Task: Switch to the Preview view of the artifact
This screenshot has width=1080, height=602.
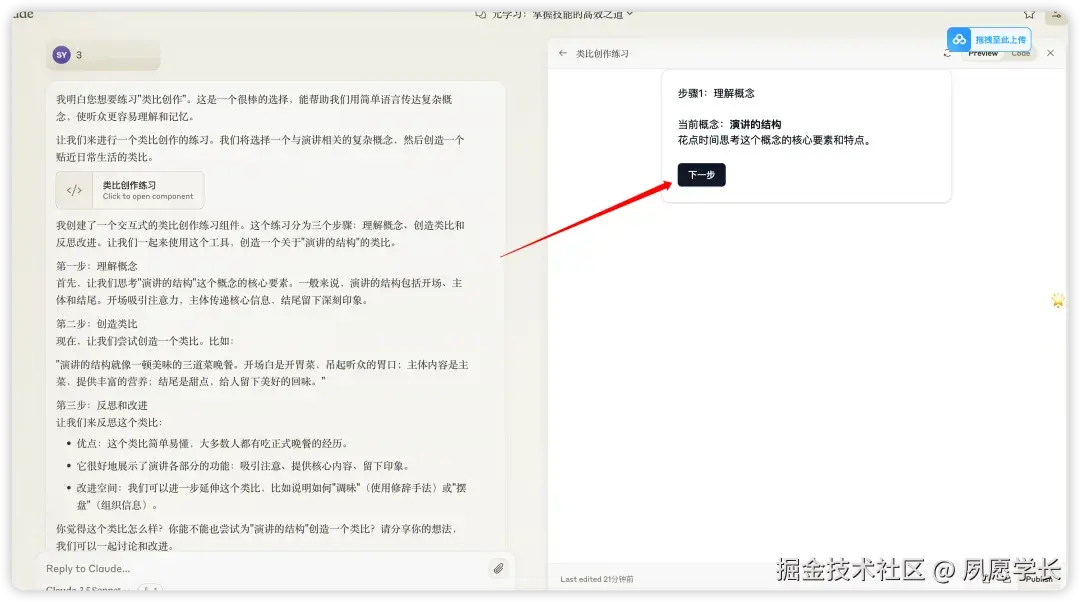Action: pyautogui.click(x=982, y=54)
